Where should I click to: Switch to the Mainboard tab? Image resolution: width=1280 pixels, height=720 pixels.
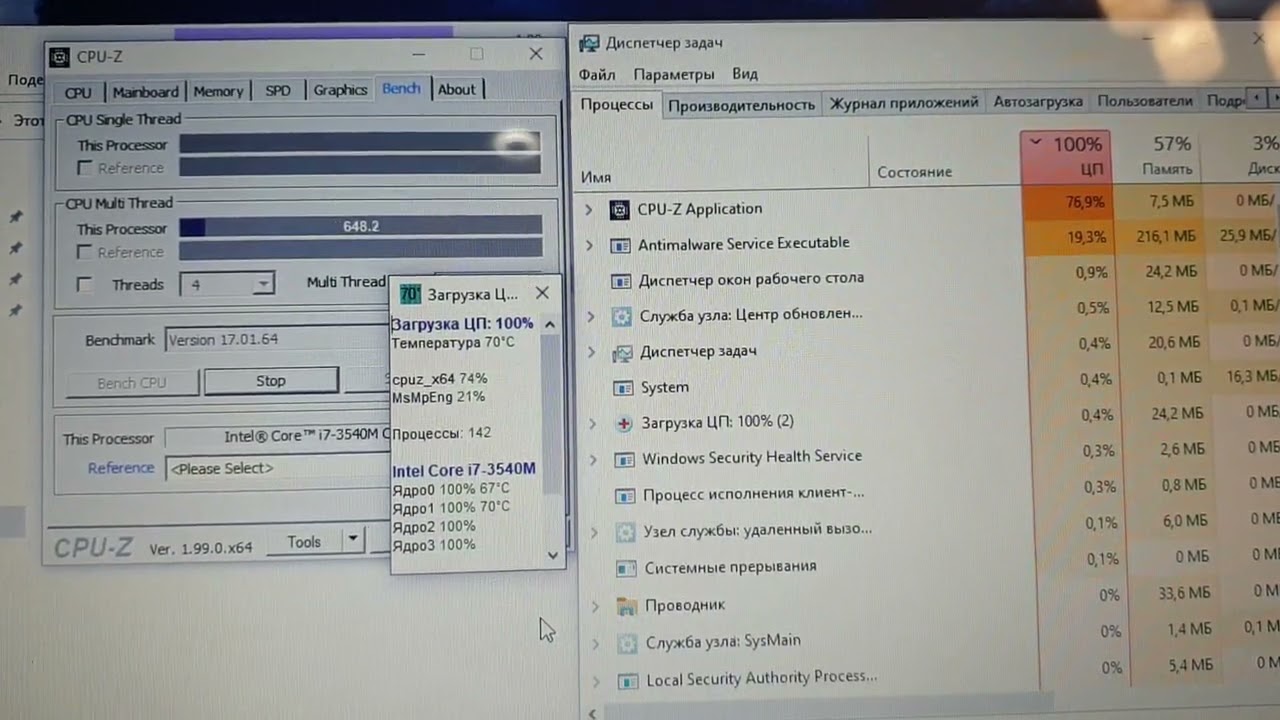tap(145, 92)
